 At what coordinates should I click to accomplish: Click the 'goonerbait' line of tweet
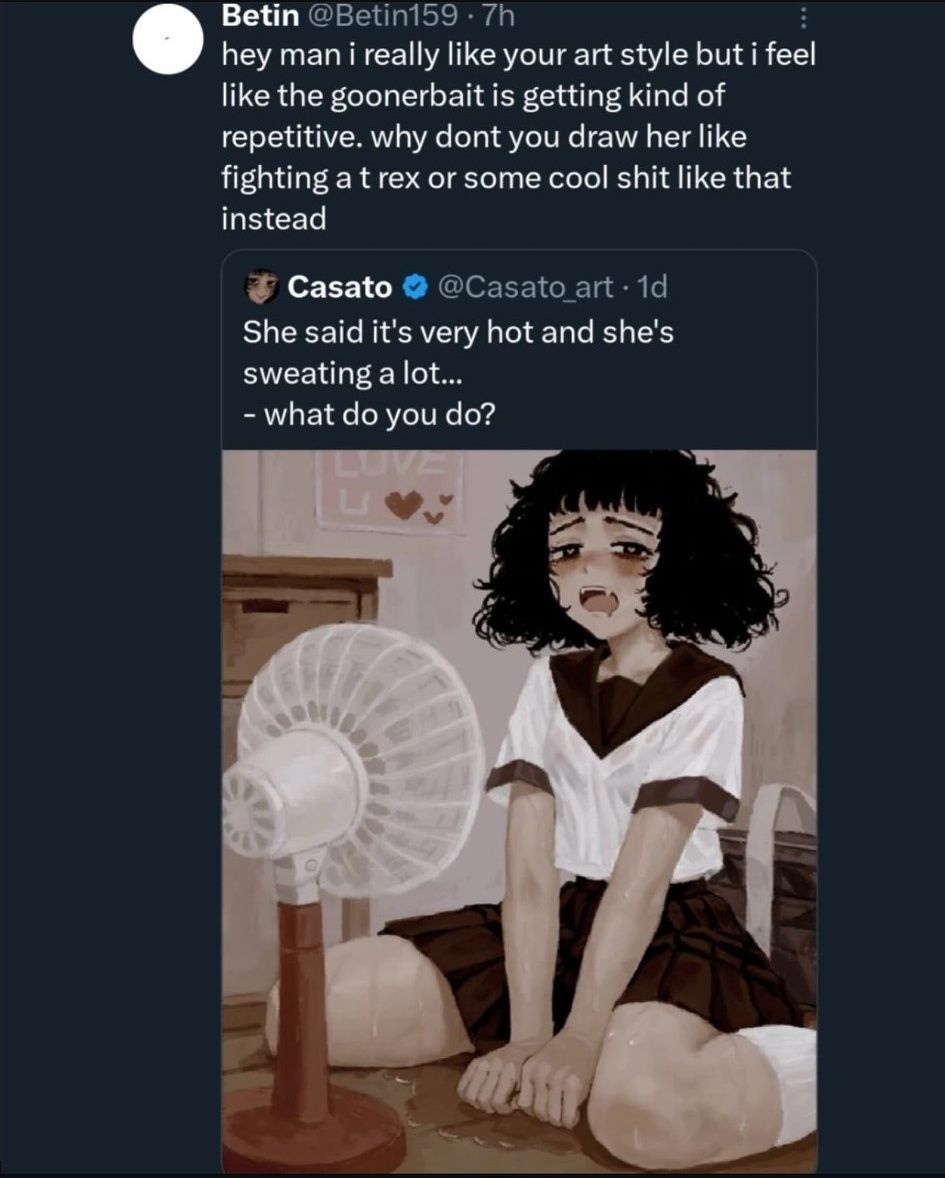(473, 96)
